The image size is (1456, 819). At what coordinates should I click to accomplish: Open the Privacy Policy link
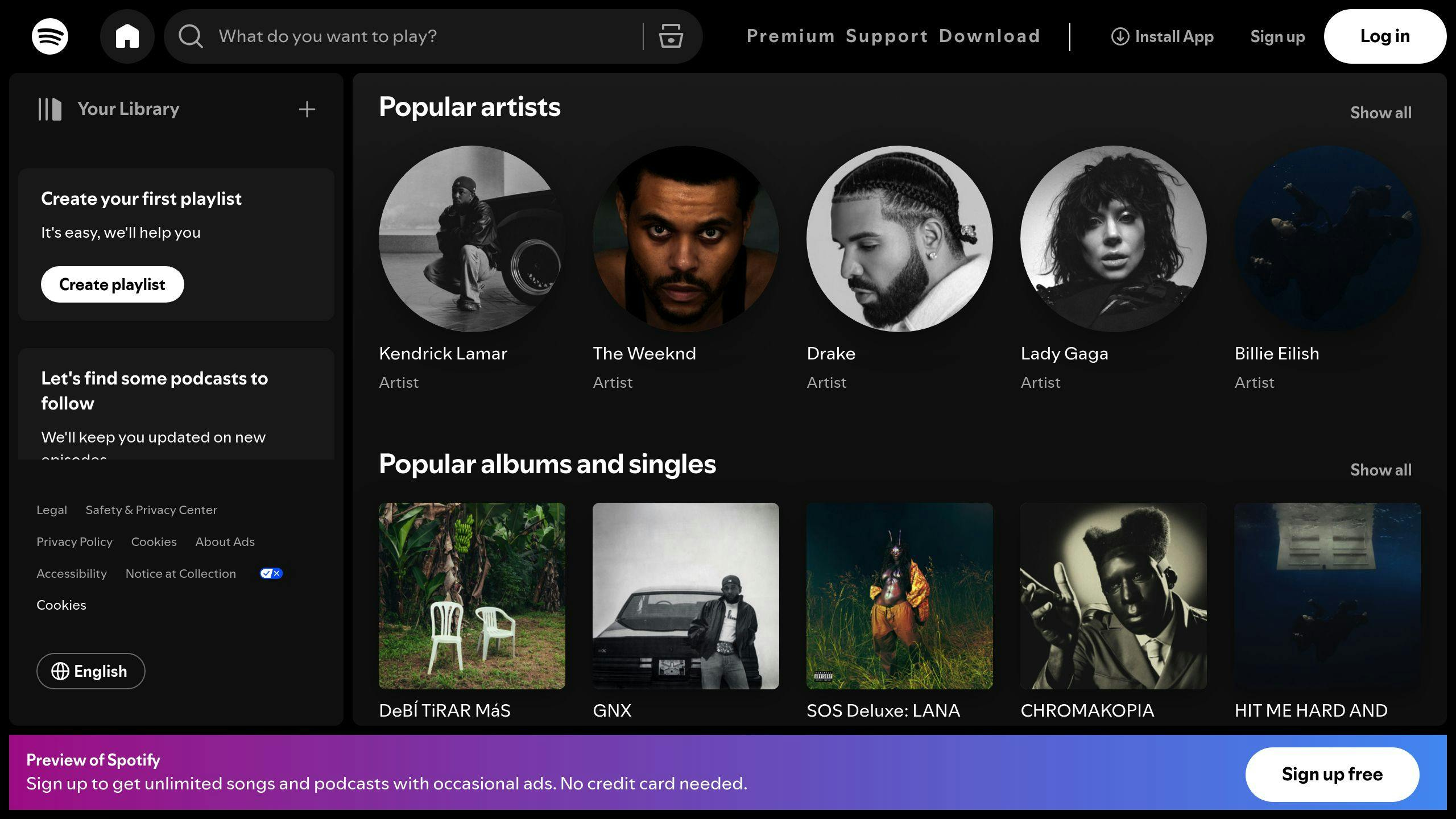tap(75, 541)
